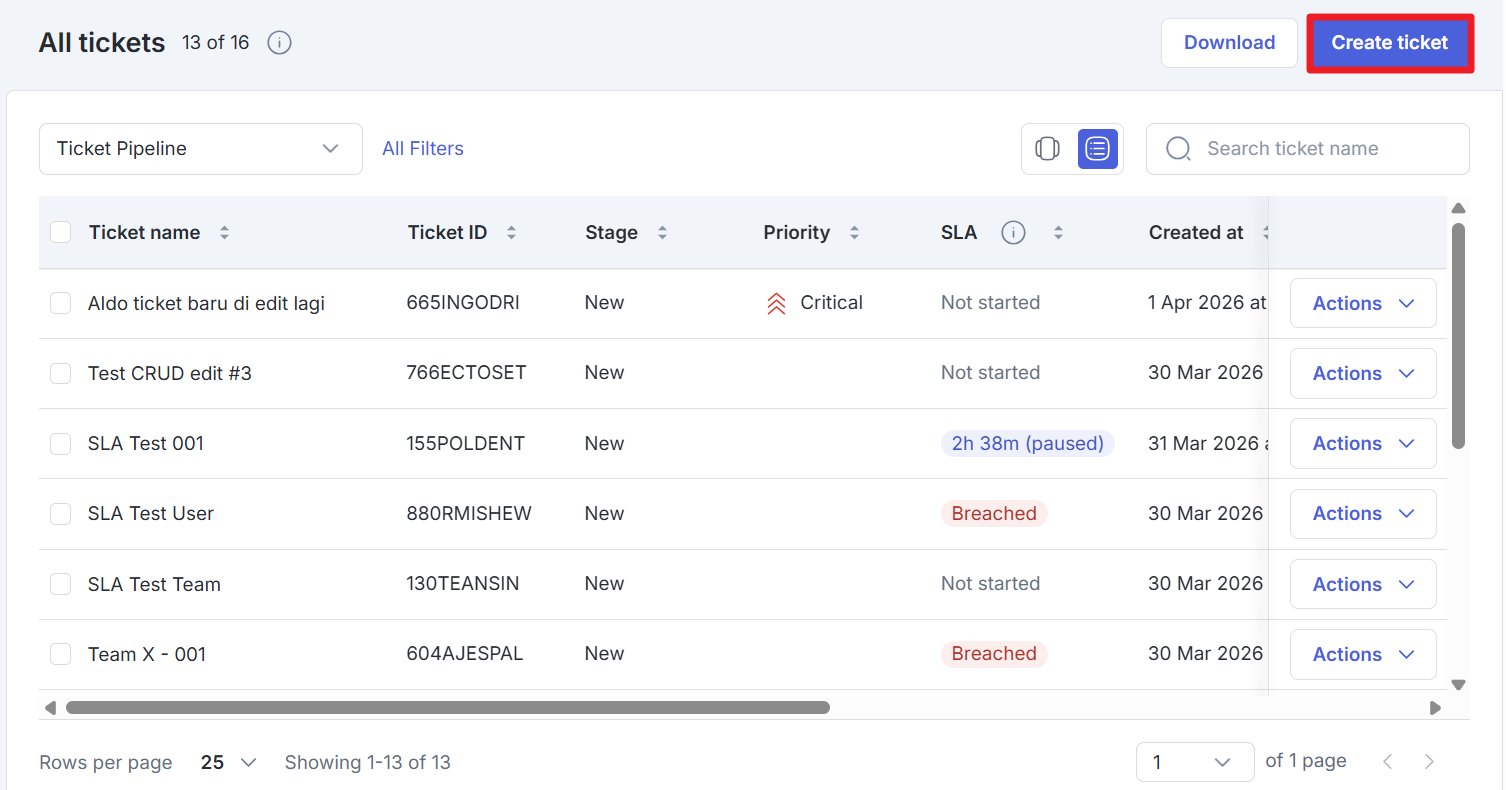Sort by Priority column arrows

854,233
